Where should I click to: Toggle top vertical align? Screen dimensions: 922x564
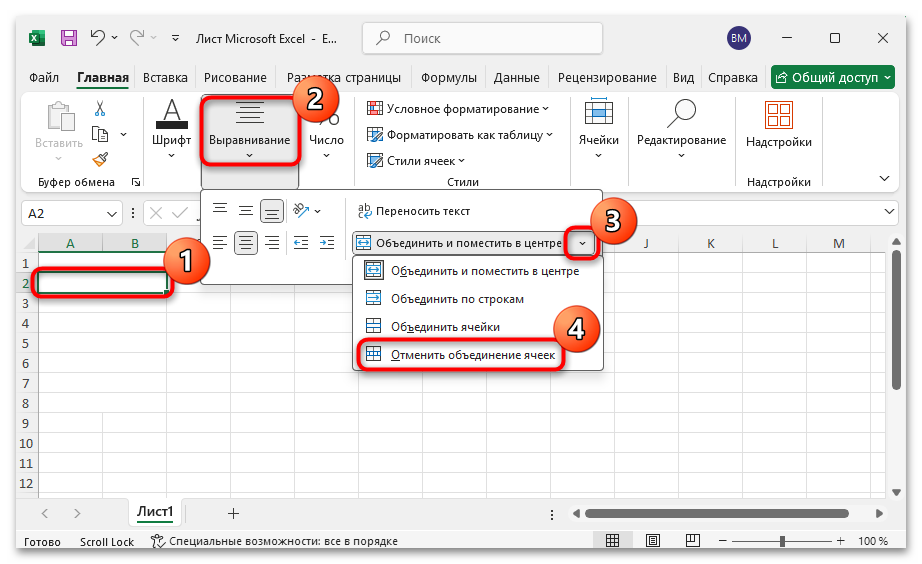click(x=220, y=210)
